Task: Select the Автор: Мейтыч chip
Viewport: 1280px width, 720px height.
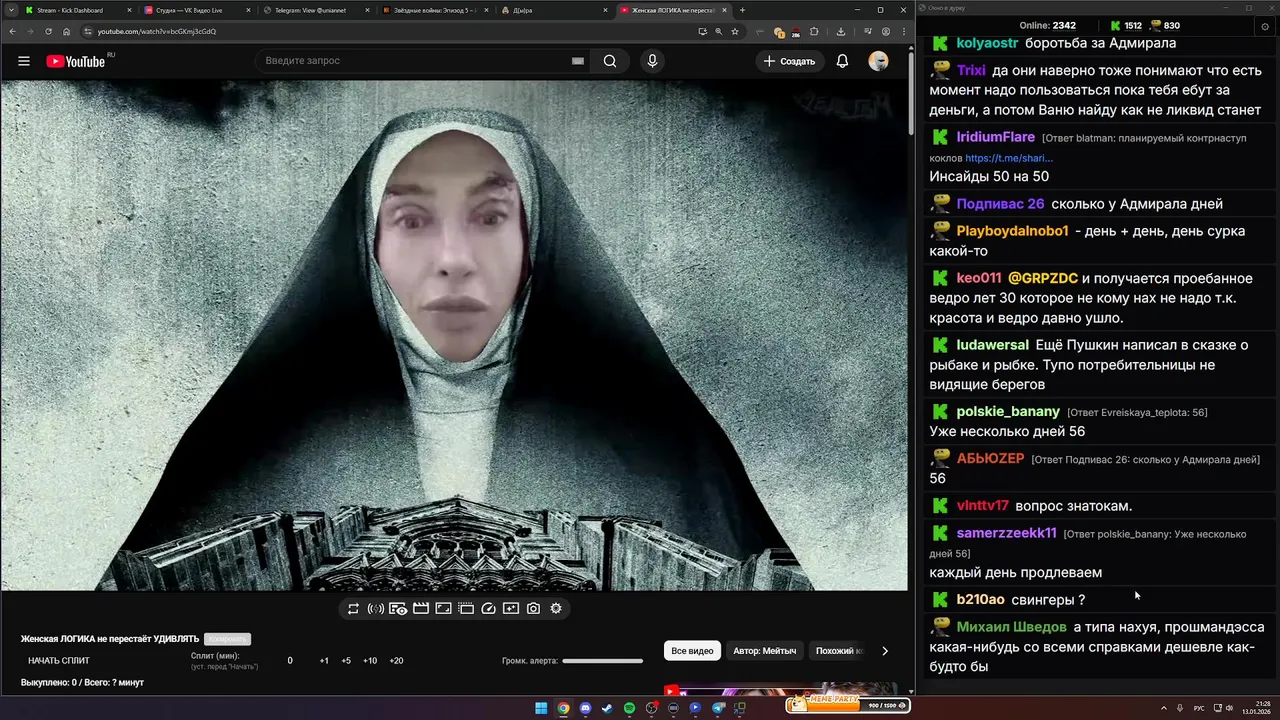Action: click(x=765, y=651)
